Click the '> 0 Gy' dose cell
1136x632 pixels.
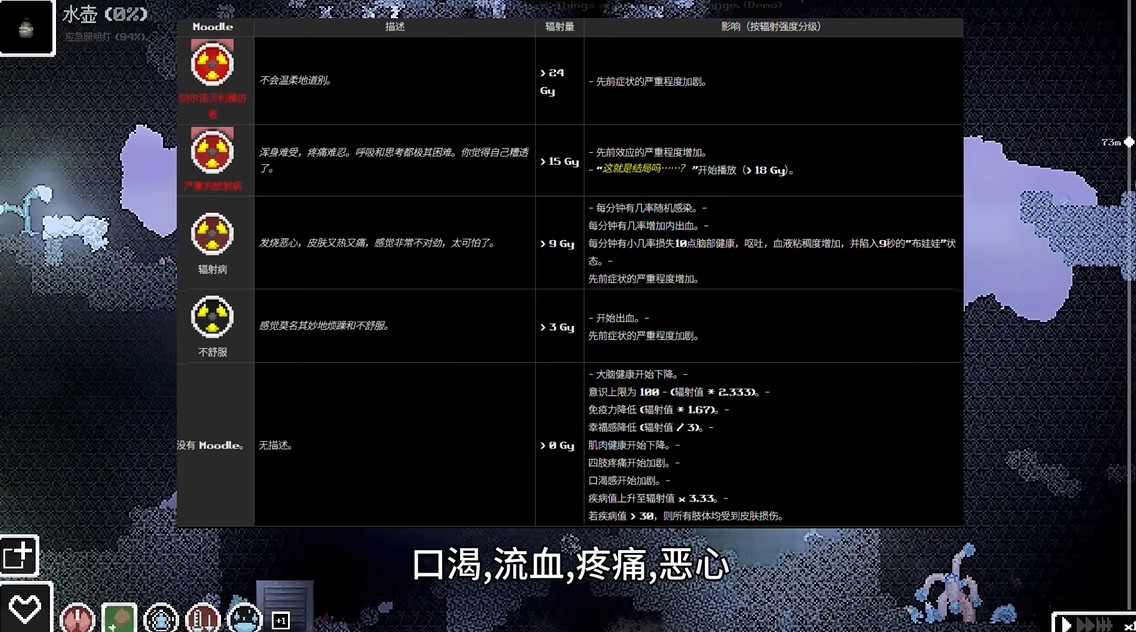coord(557,445)
